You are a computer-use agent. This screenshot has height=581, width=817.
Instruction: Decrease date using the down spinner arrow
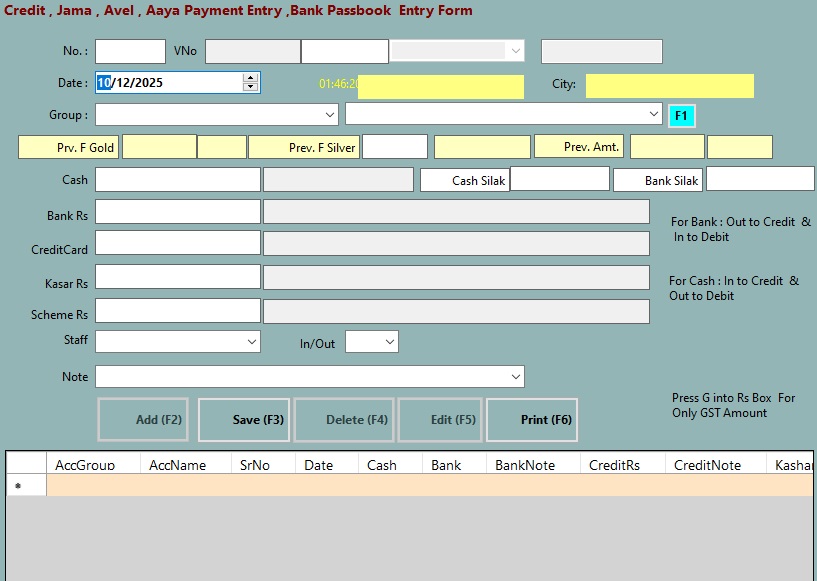250,87
